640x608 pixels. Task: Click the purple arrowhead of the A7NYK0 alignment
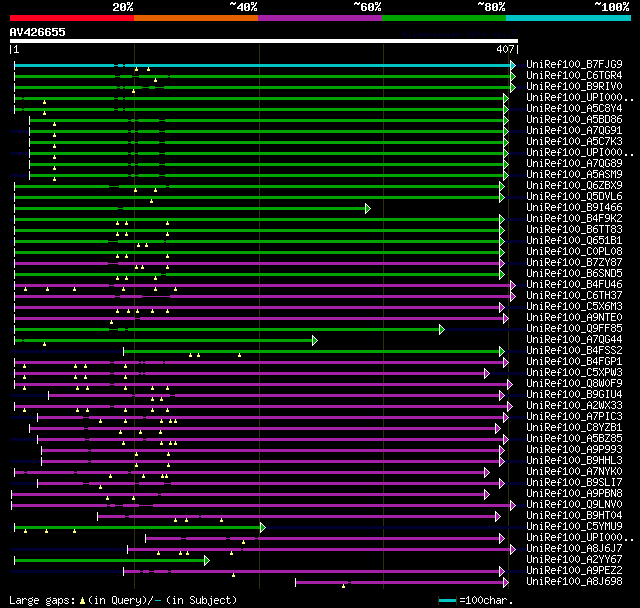click(487, 473)
